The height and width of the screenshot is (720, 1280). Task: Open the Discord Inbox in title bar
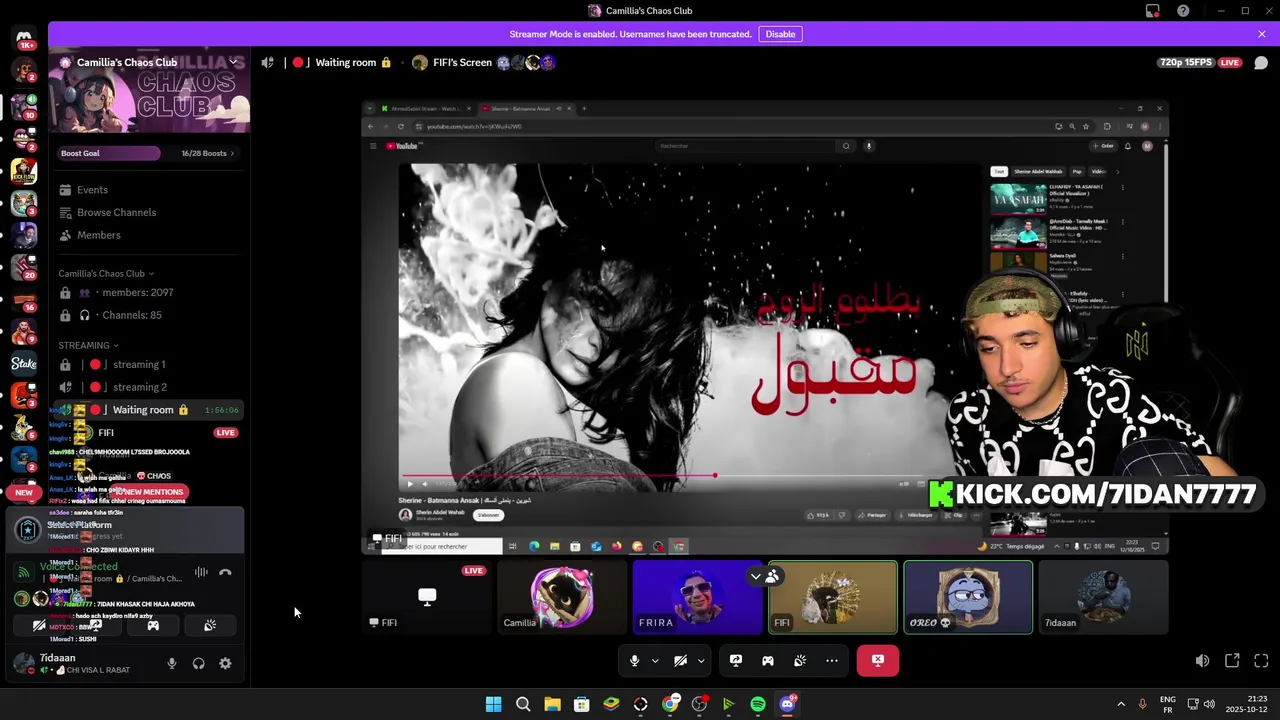click(x=1153, y=11)
